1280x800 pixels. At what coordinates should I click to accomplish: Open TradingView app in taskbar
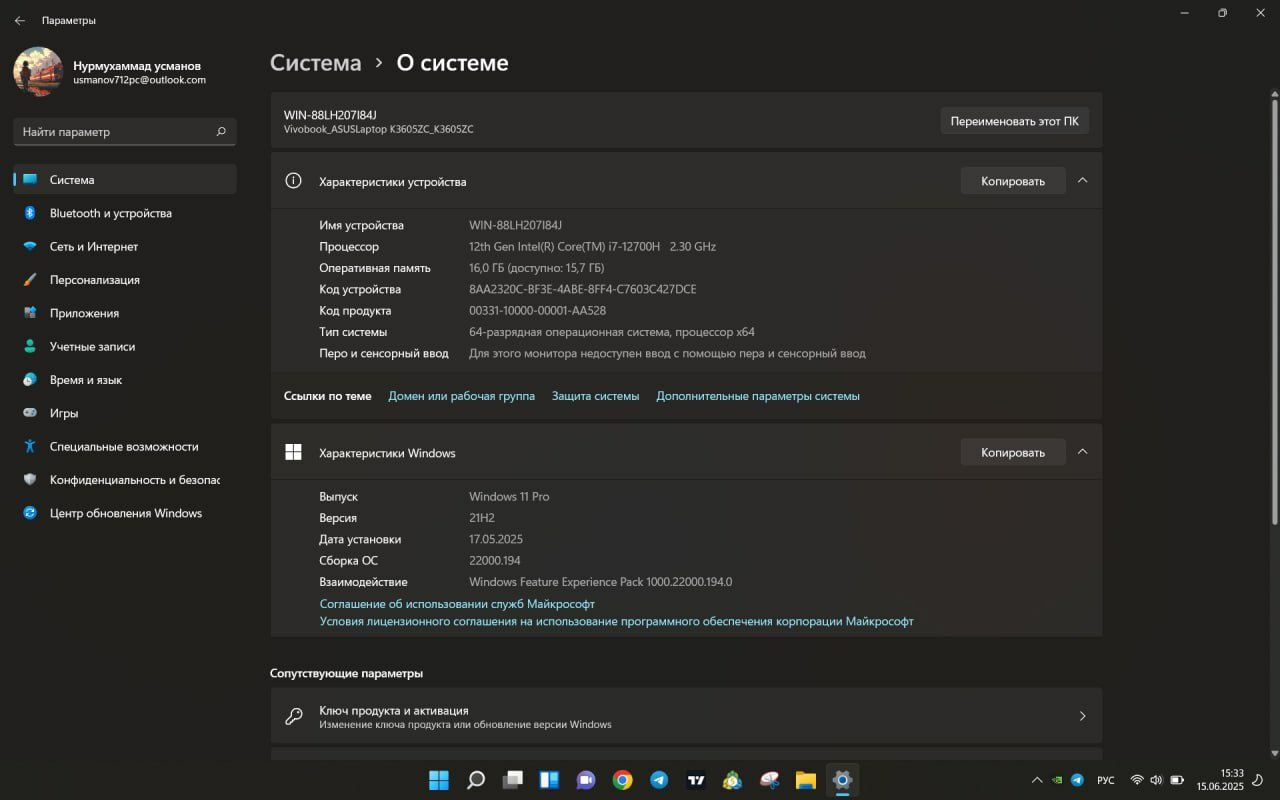(696, 780)
